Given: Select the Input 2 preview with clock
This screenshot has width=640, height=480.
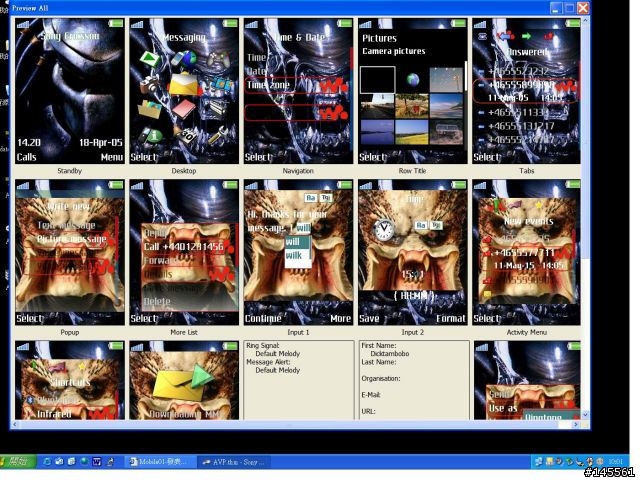Looking at the screenshot, I should pos(413,253).
